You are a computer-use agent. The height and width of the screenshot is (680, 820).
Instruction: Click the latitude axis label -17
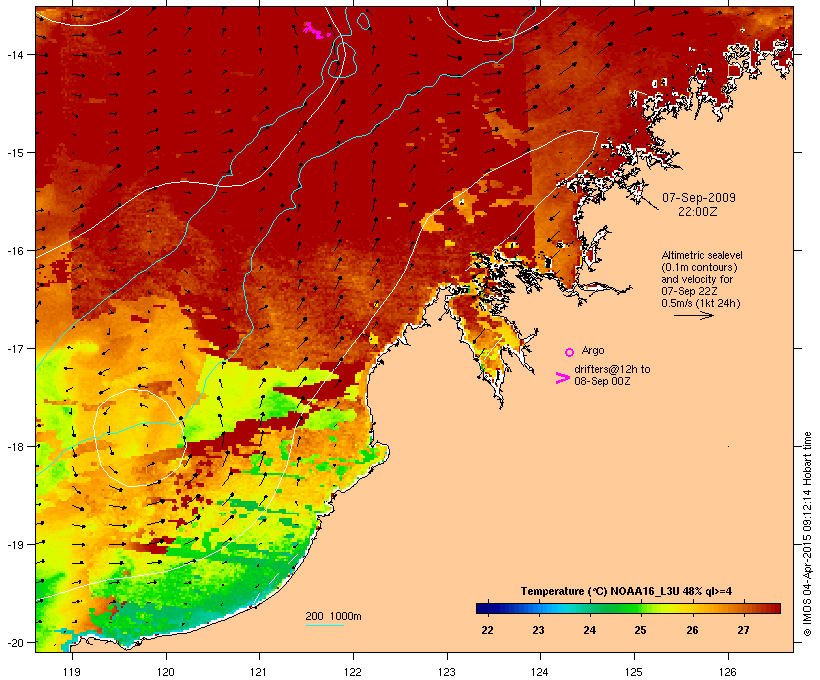(x=14, y=348)
